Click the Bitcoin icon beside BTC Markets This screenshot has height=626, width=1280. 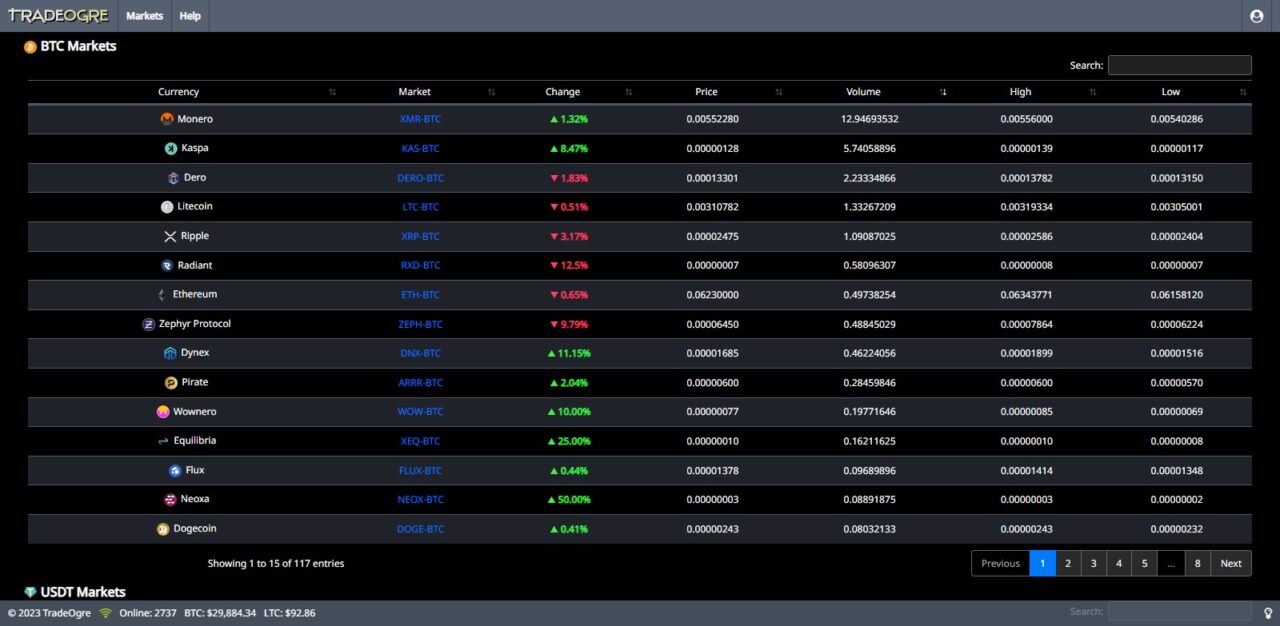[x=30, y=47]
